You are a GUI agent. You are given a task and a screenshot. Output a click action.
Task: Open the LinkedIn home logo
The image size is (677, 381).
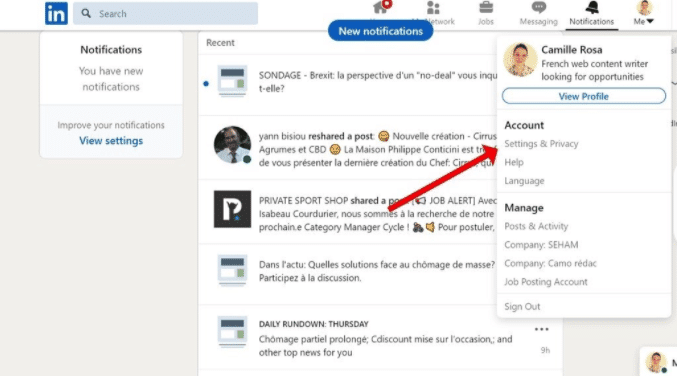click(x=56, y=13)
